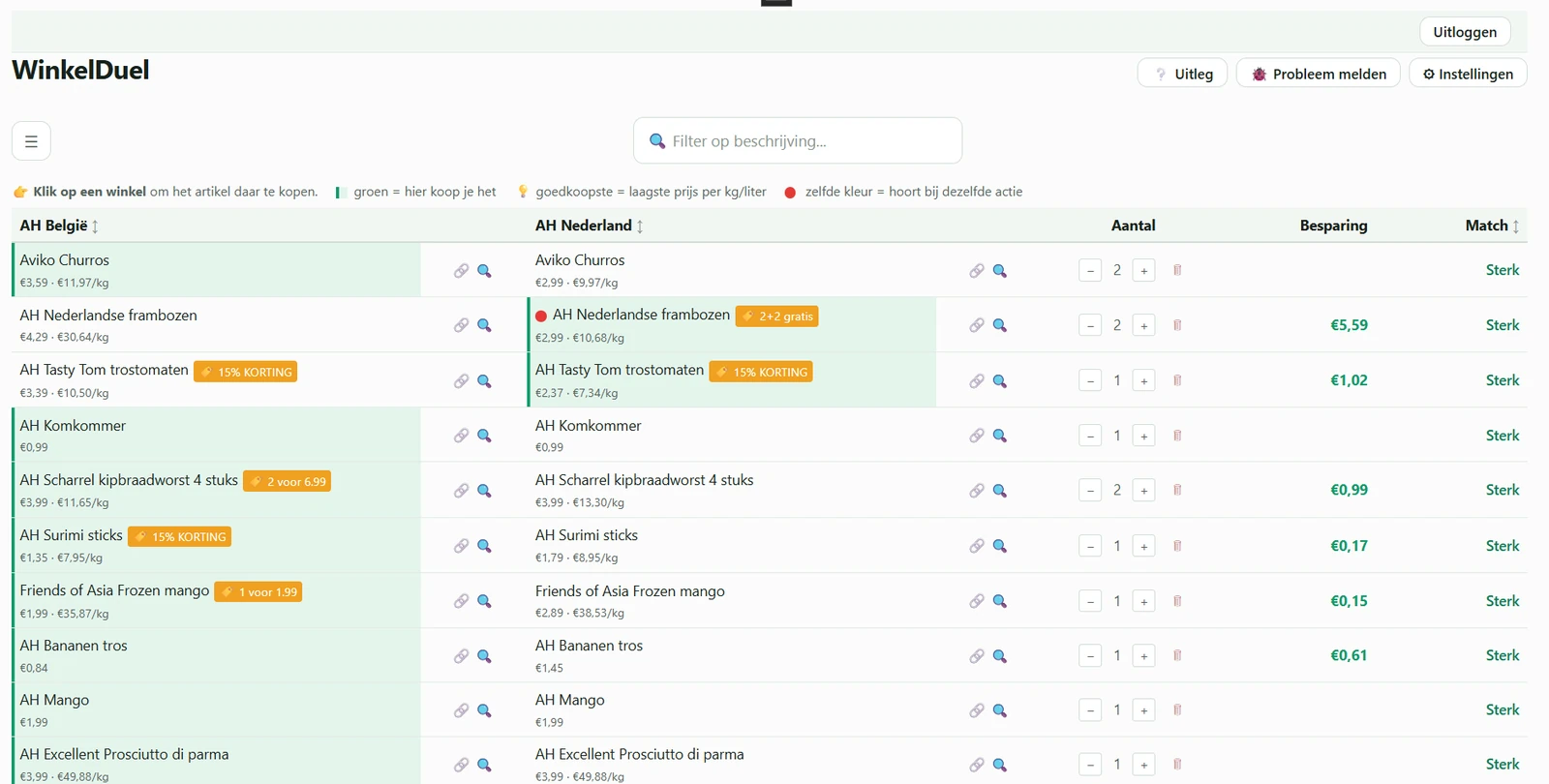The image size is (1549, 784).
Task: Click the AH Nederland link icon for Aviko Churros
Action: [977, 271]
